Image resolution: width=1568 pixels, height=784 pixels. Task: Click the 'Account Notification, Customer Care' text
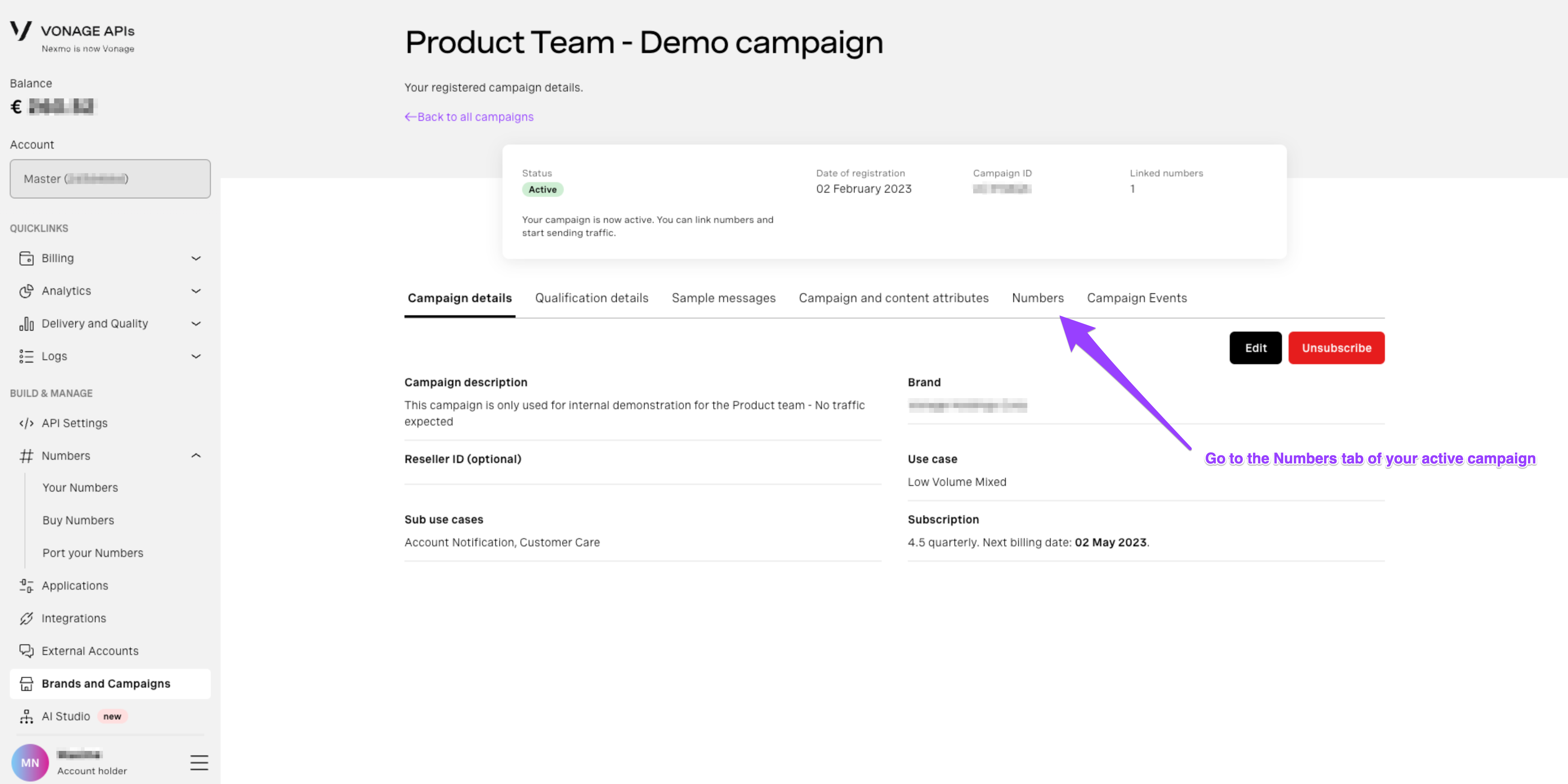pyautogui.click(x=502, y=543)
